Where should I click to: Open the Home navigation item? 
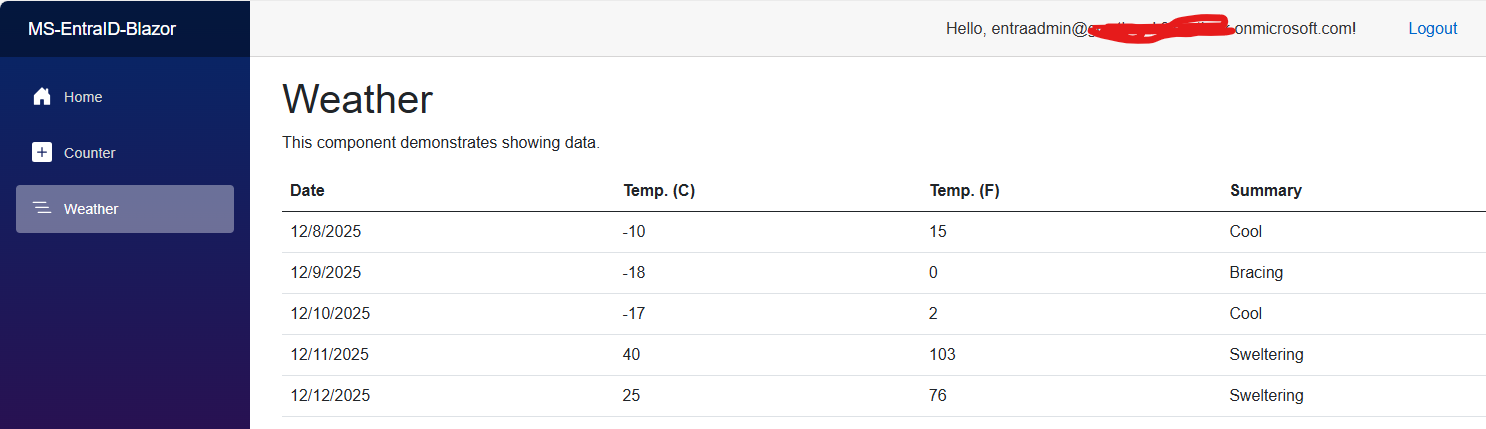[83, 97]
